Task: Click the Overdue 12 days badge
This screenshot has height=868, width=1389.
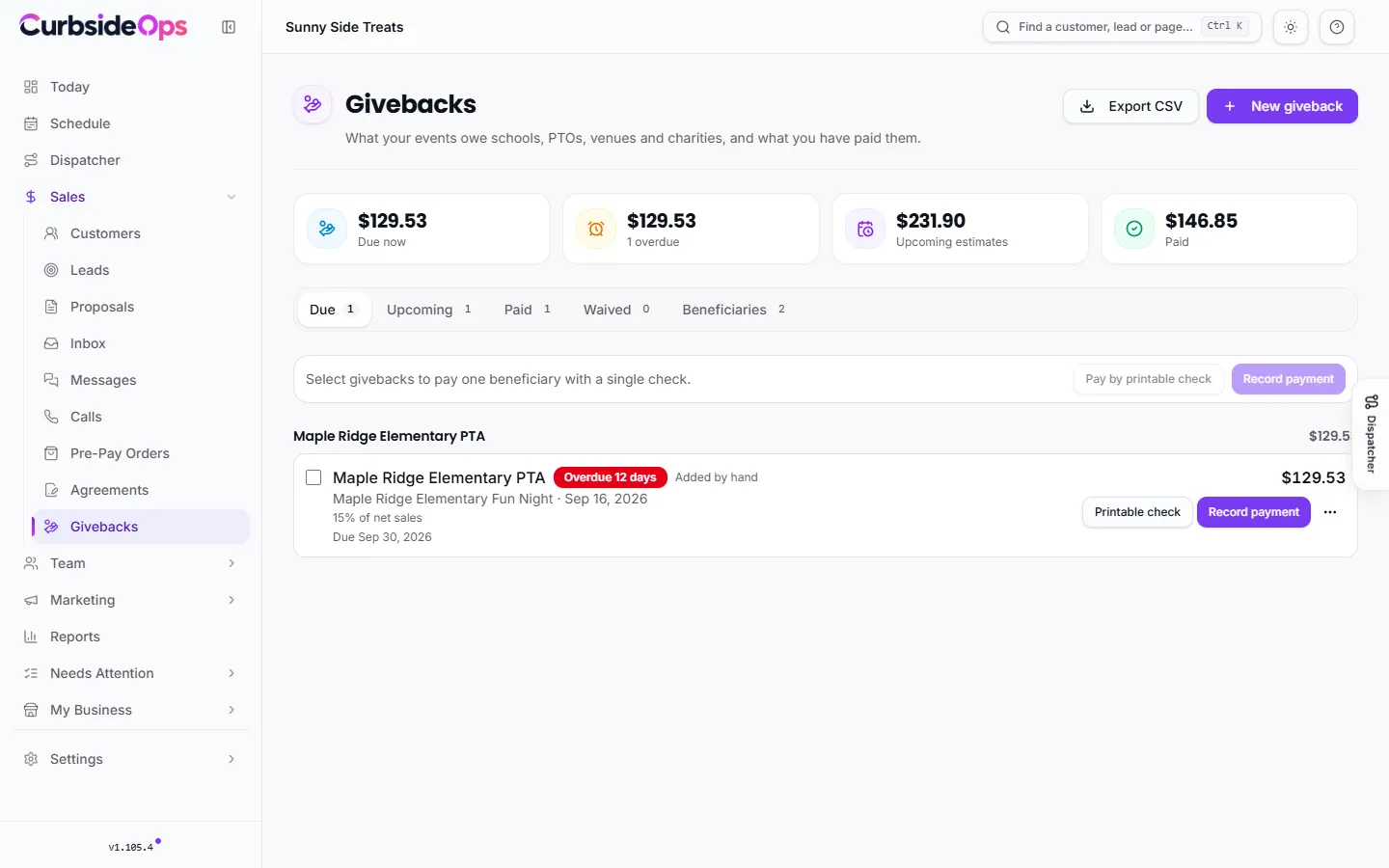Action: click(611, 477)
